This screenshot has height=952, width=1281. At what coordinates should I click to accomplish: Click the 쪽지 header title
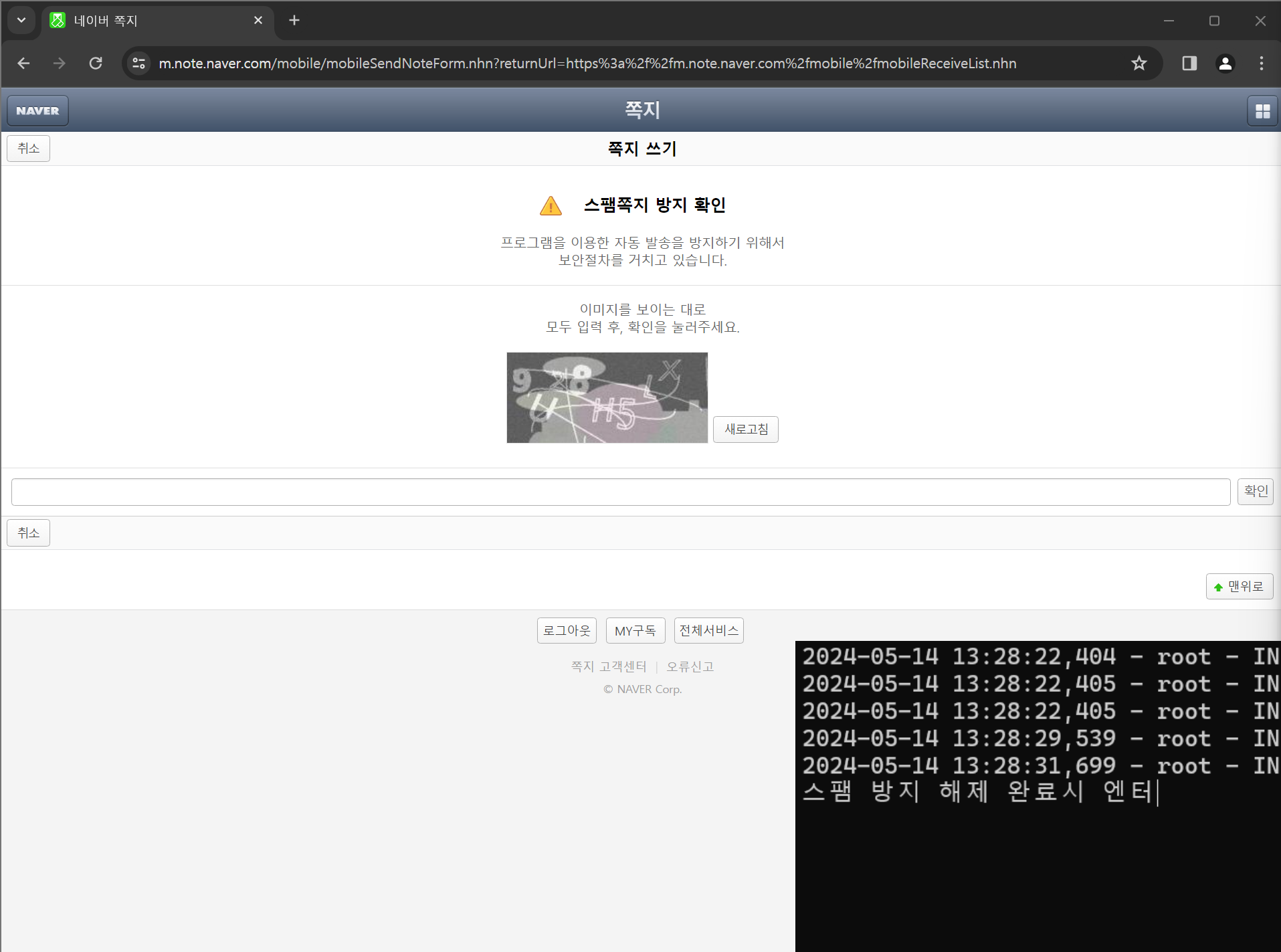coord(643,110)
